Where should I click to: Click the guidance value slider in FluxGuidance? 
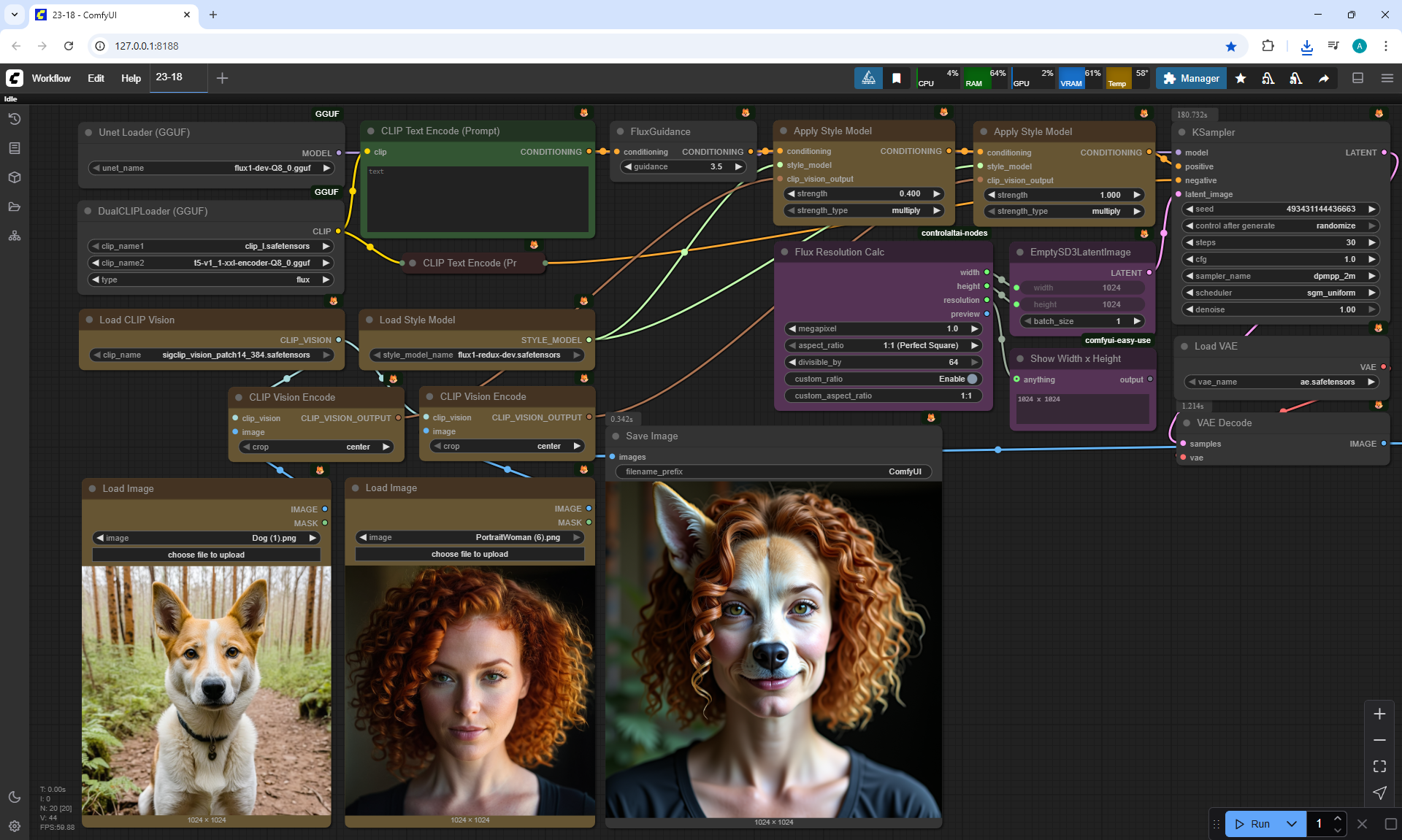pos(683,166)
